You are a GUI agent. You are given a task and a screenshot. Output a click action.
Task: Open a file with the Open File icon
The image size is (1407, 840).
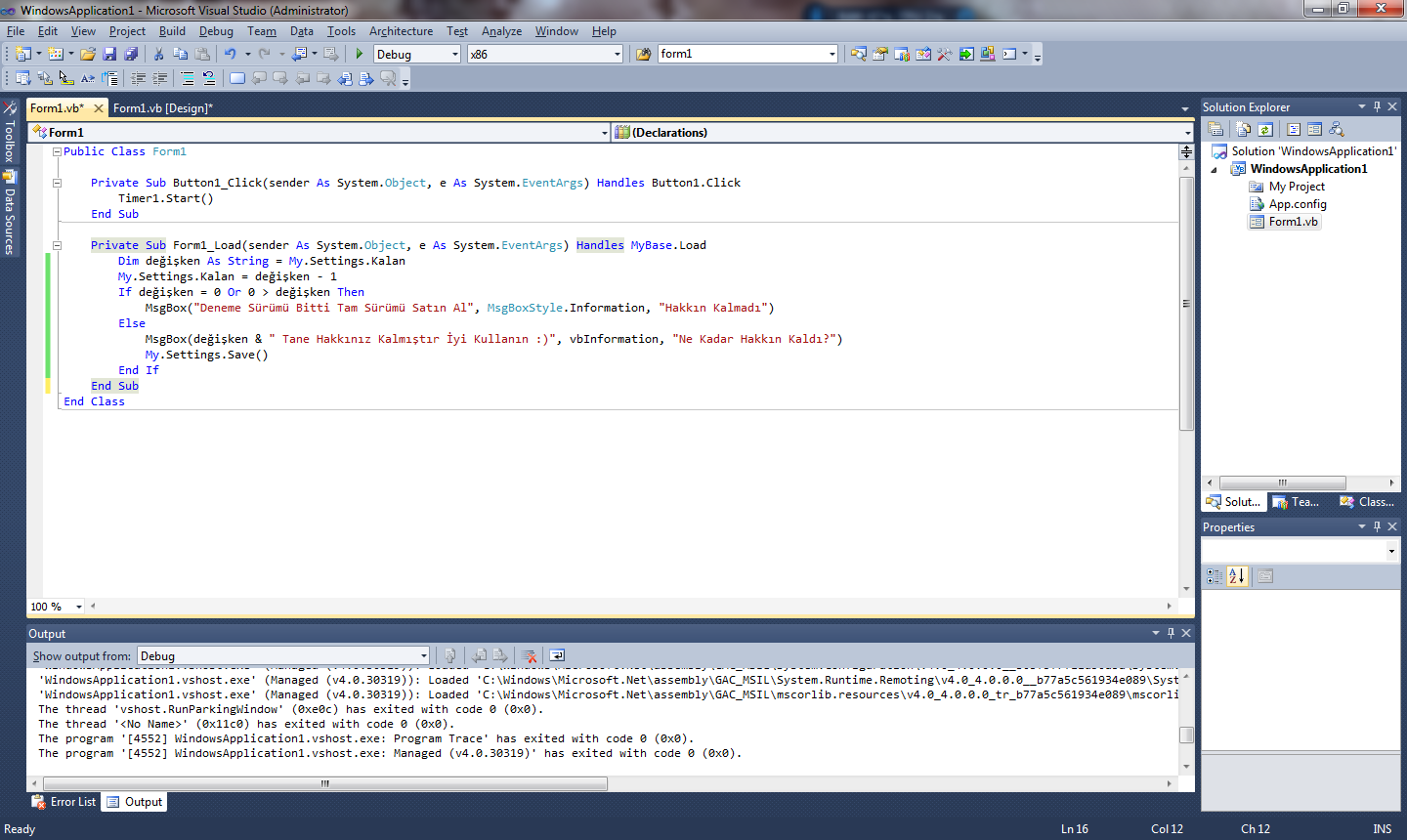point(88,54)
